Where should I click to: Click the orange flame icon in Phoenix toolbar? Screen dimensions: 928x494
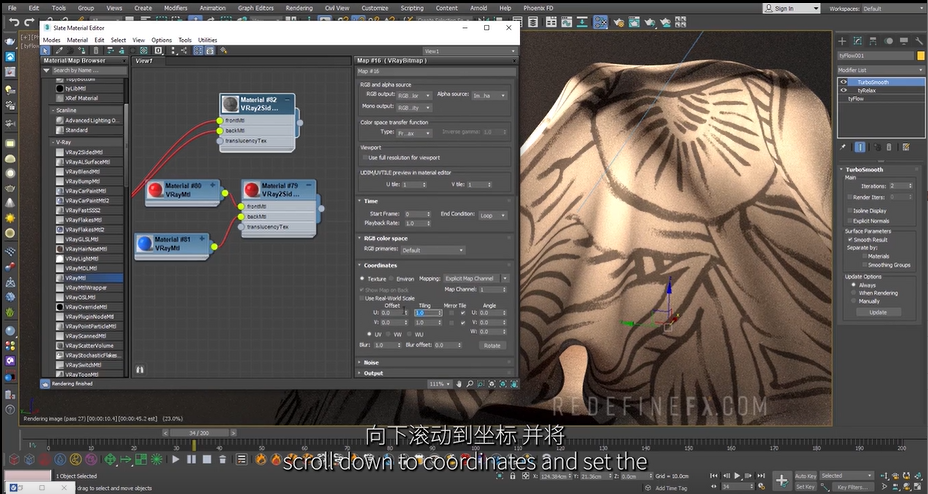[261, 459]
